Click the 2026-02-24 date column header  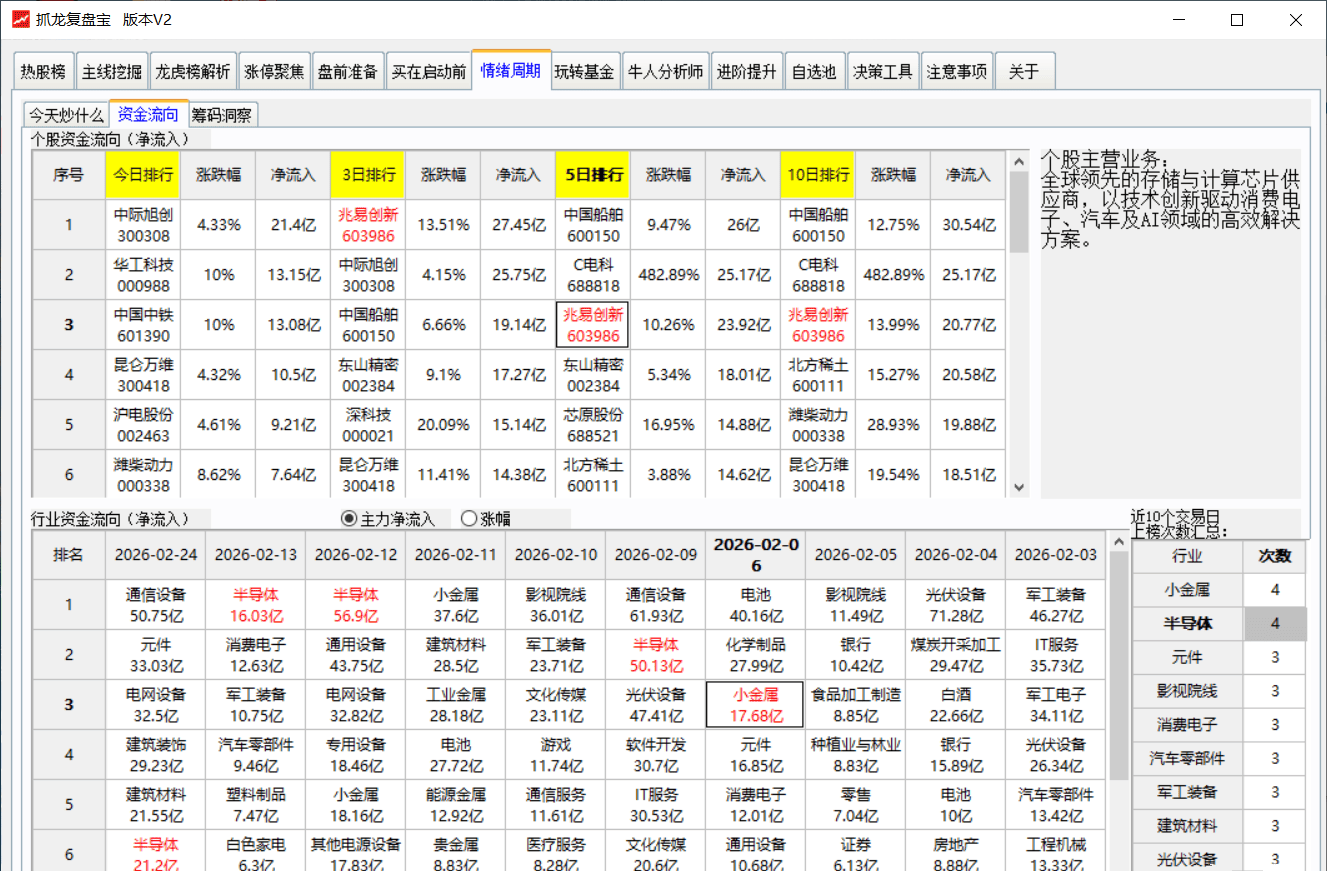click(x=155, y=555)
